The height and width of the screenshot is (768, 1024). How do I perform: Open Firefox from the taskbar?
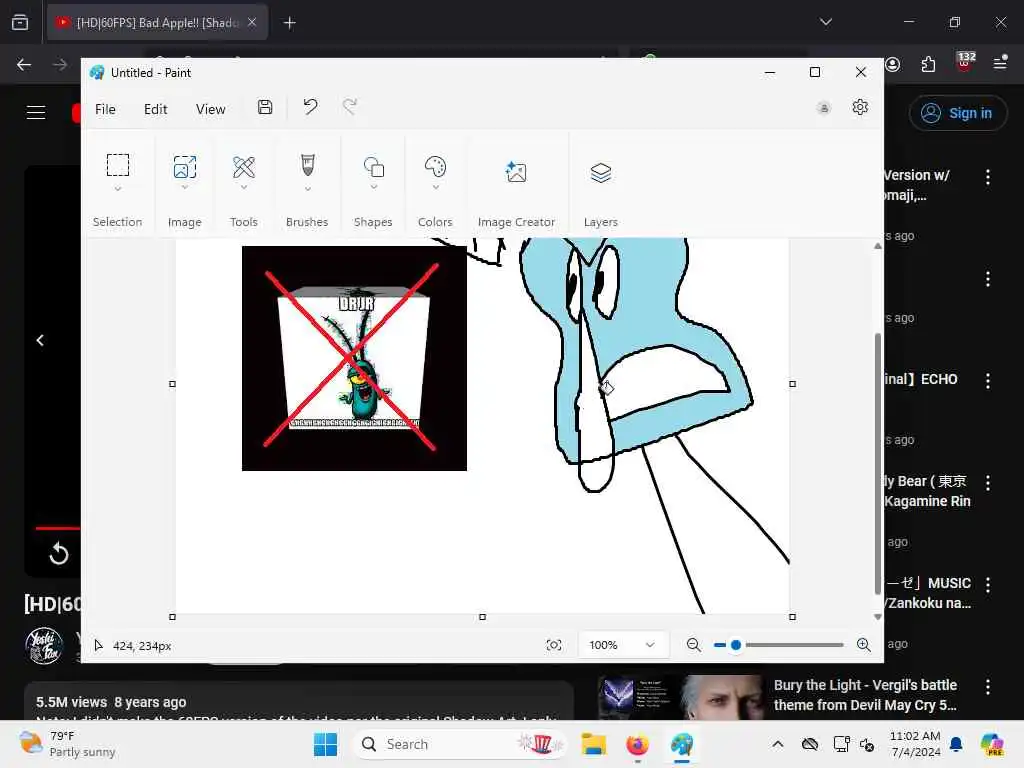[637, 744]
